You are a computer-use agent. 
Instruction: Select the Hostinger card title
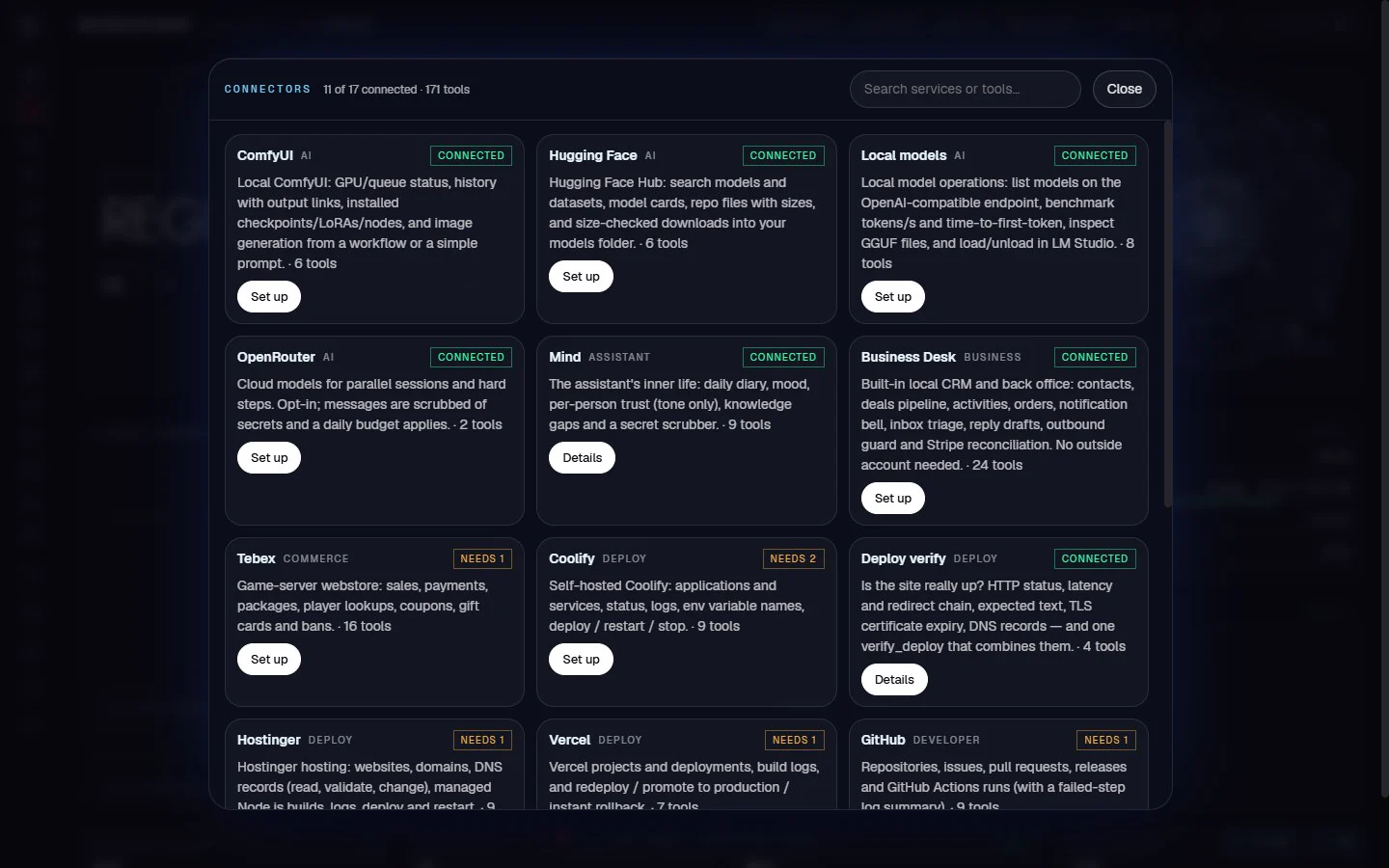(269, 740)
